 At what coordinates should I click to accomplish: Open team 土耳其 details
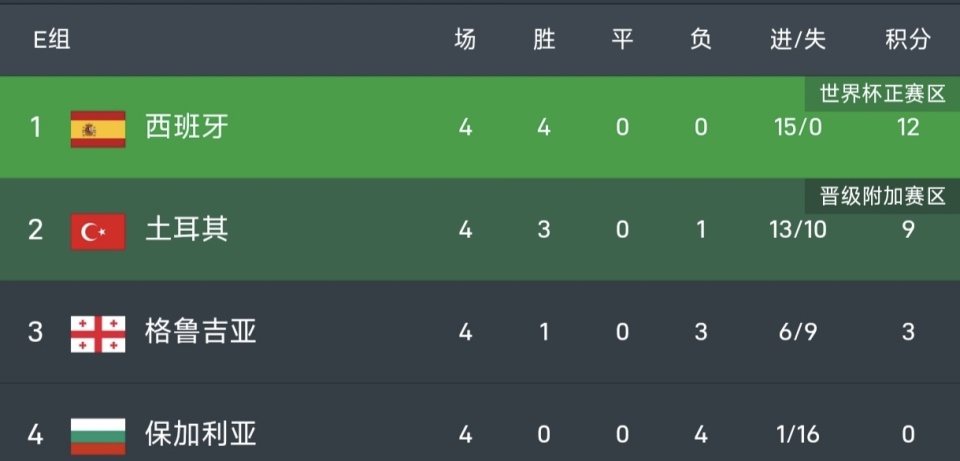pyautogui.click(x=187, y=230)
